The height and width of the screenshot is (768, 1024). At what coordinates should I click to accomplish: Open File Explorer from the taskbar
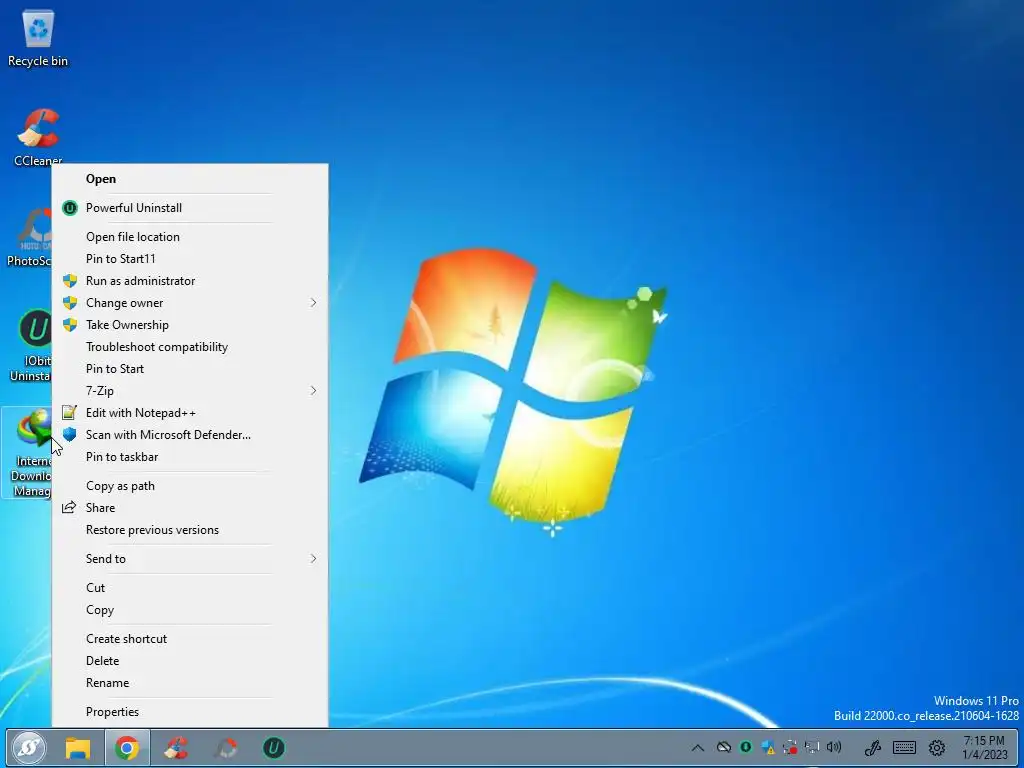pos(78,748)
